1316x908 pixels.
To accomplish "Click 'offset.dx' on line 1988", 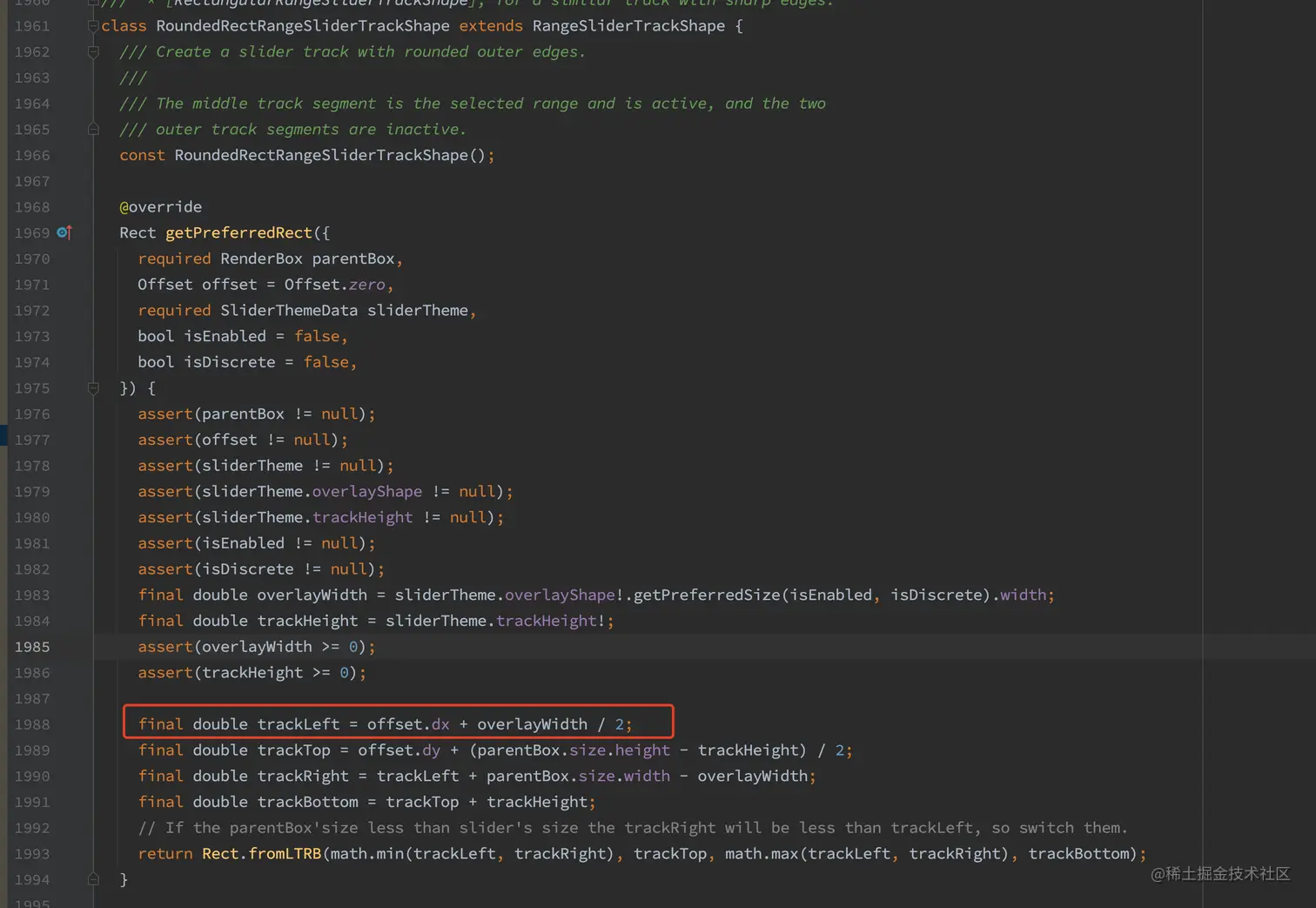I will (x=408, y=724).
